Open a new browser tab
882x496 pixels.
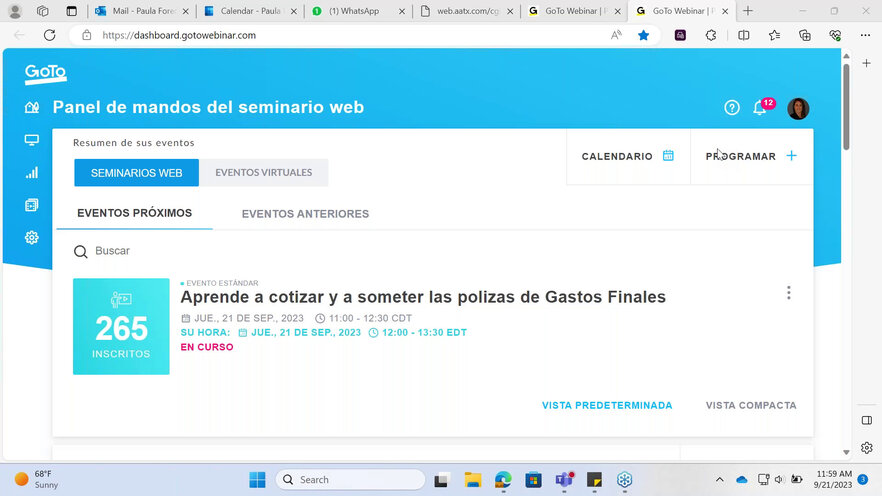pyautogui.click(x=748, y=11)
